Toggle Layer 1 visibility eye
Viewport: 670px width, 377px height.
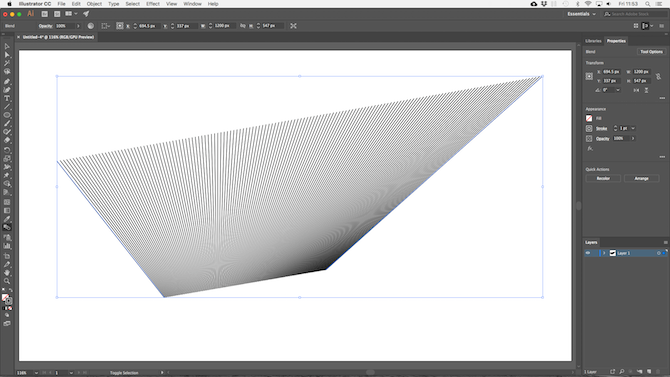tap(588, 253)
